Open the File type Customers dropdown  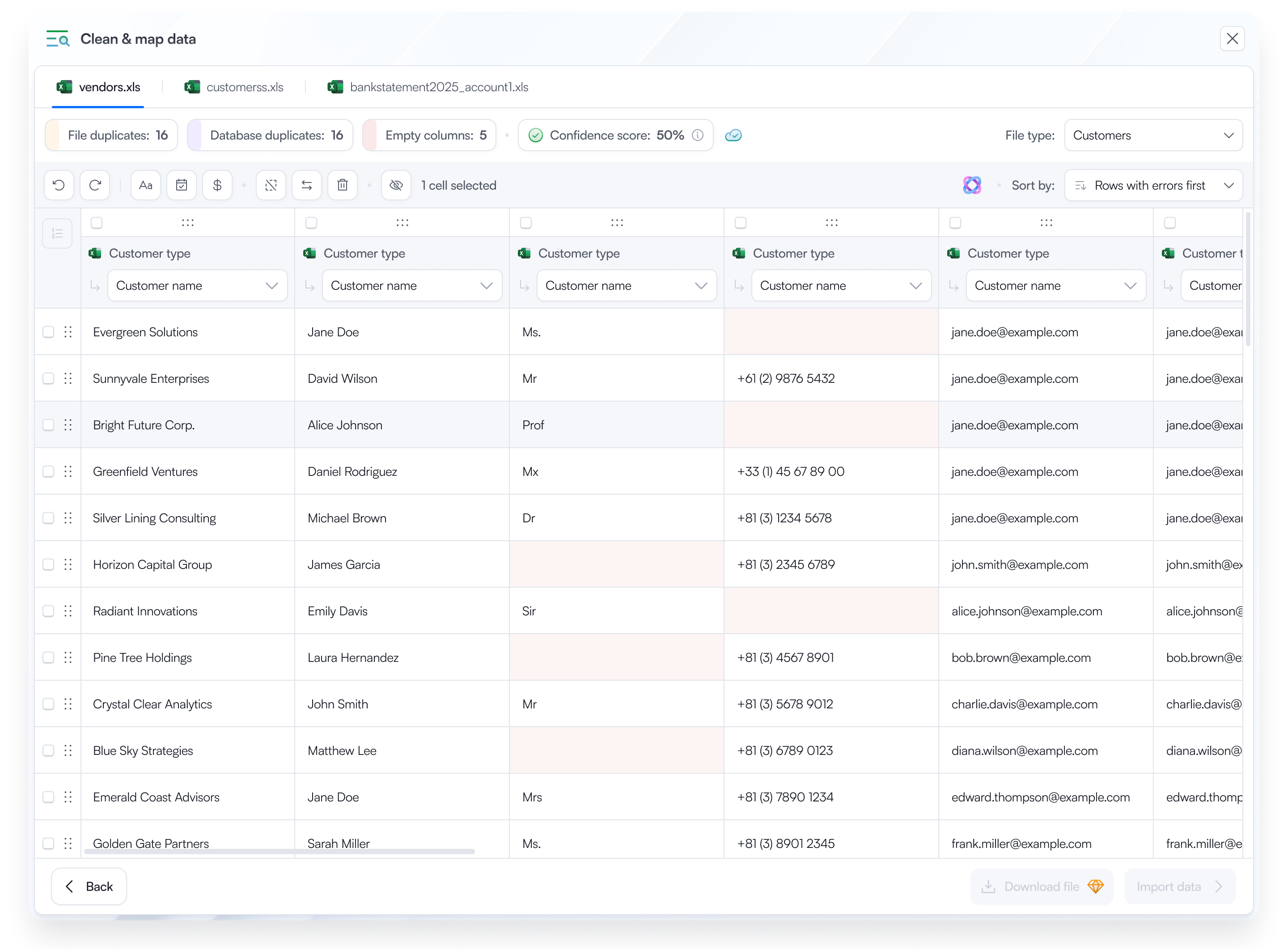(x=1153, y=135)
